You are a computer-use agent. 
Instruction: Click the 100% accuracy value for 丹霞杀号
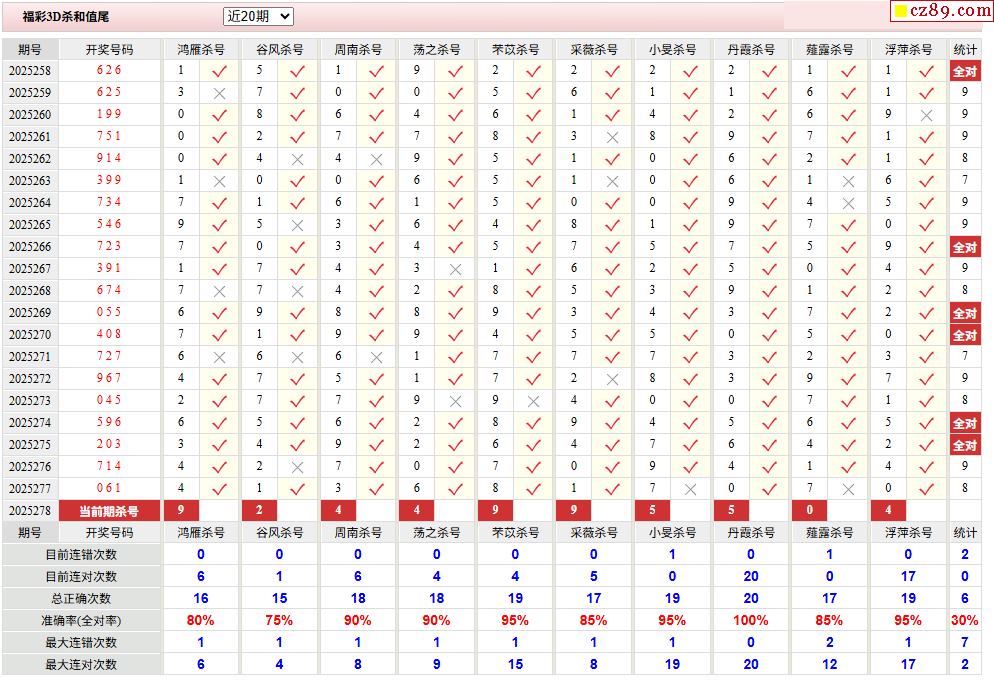click(x=751, y=621)
